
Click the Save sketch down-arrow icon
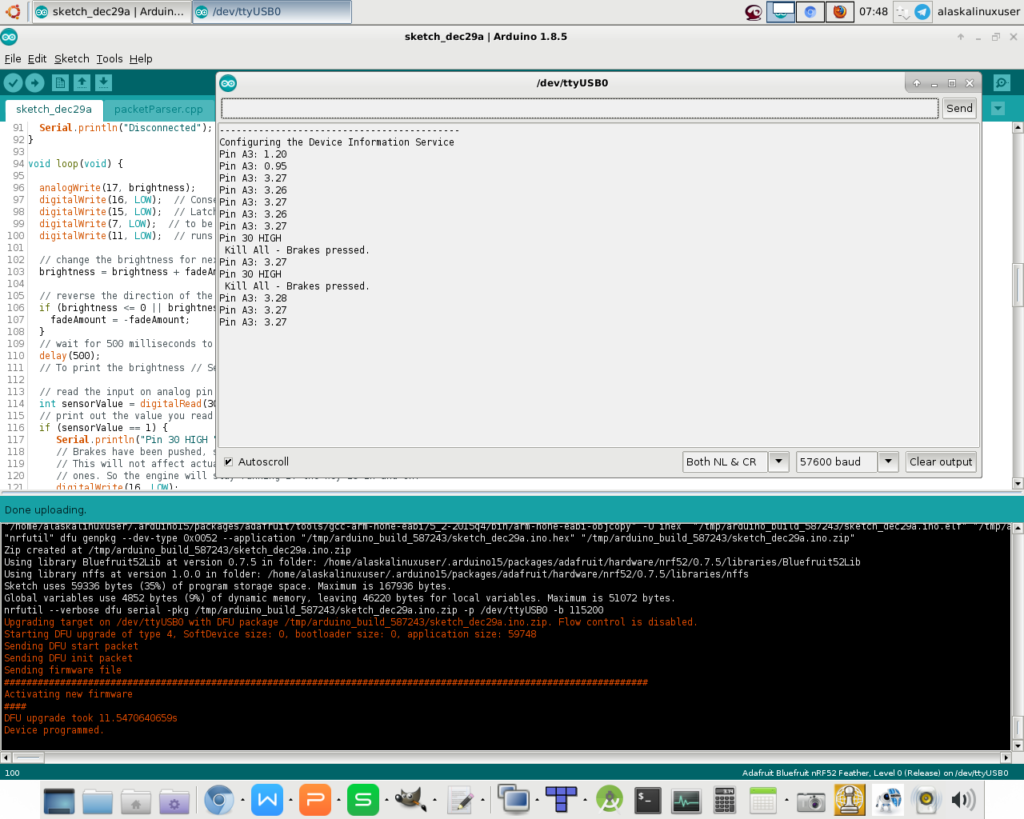pos(104,83)
